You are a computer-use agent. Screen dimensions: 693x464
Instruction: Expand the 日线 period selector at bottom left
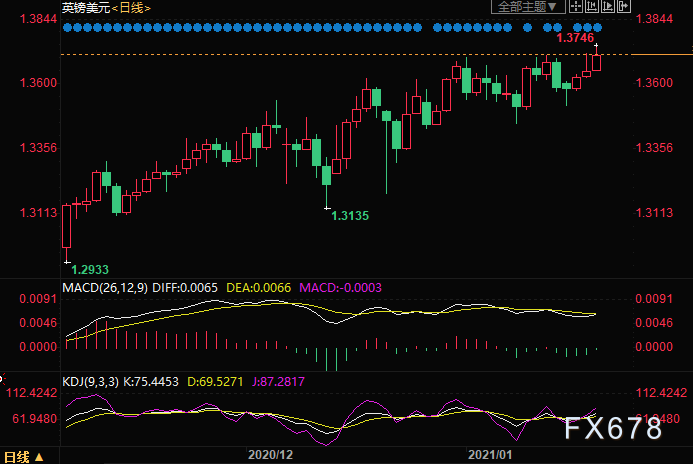coord(23,457)
